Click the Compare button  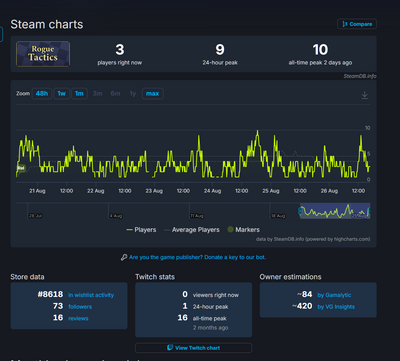(357, 24)
